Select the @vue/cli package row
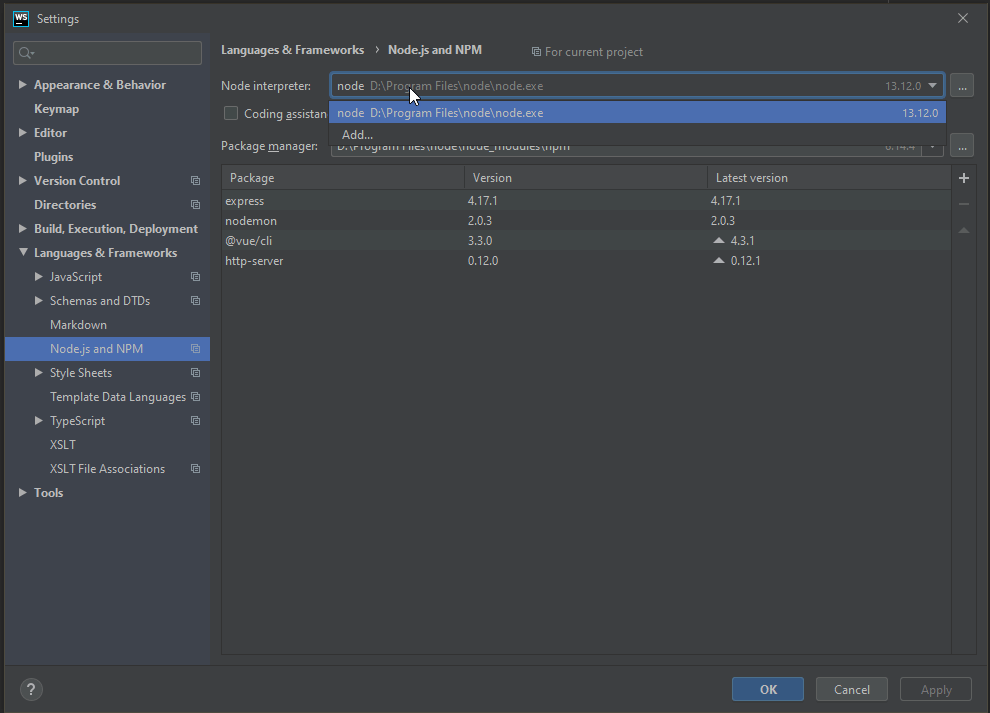990x713 pixels. tap(586, 241)
